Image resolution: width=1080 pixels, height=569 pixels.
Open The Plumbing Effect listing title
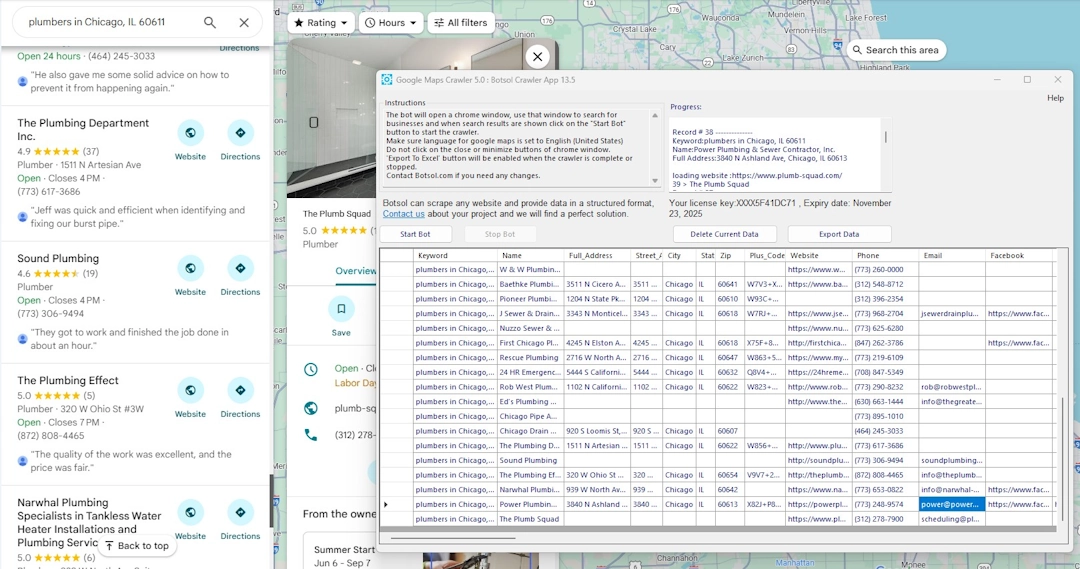tap(68, 381)
